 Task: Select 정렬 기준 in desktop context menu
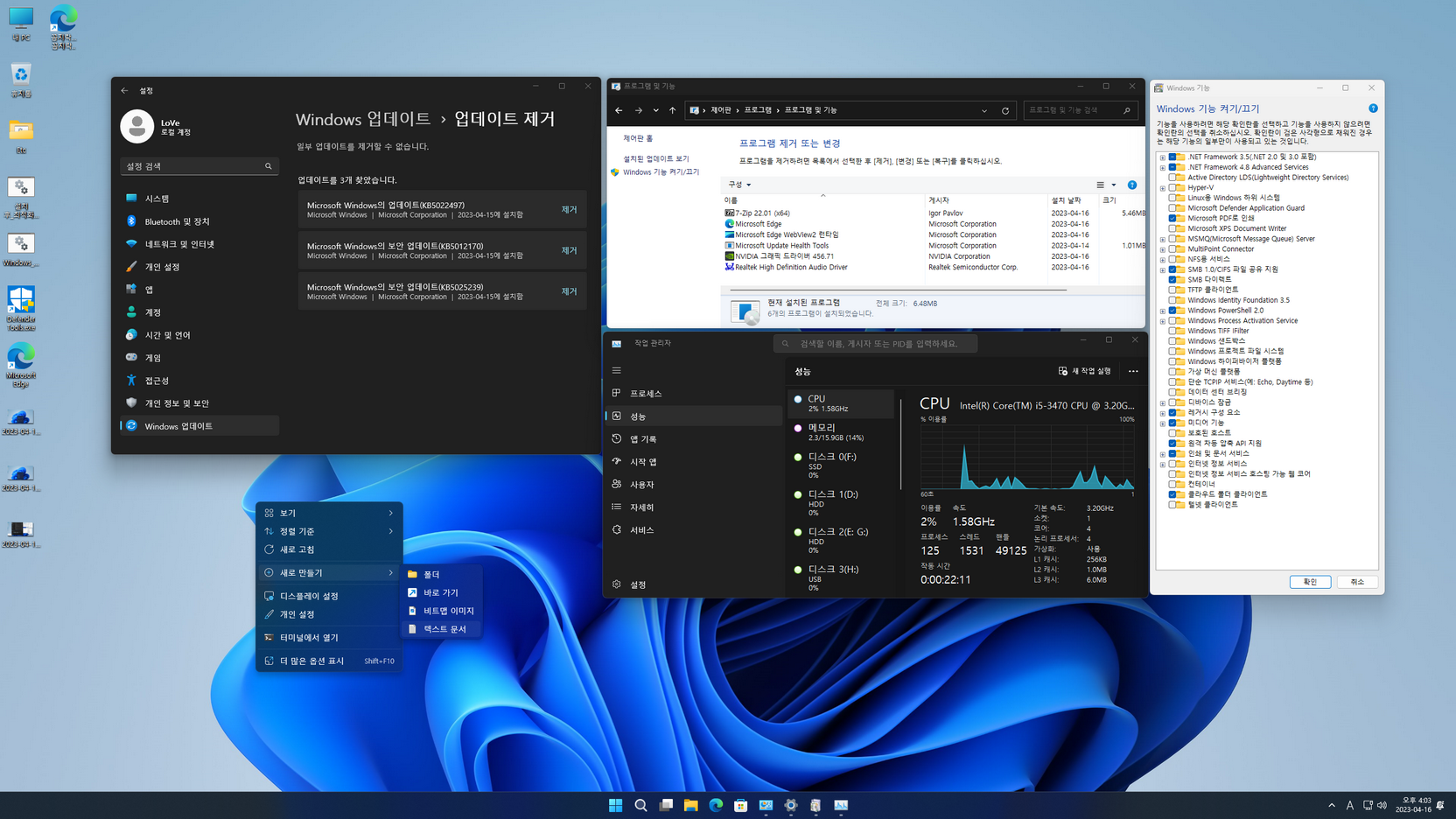(x=329, y=531)
